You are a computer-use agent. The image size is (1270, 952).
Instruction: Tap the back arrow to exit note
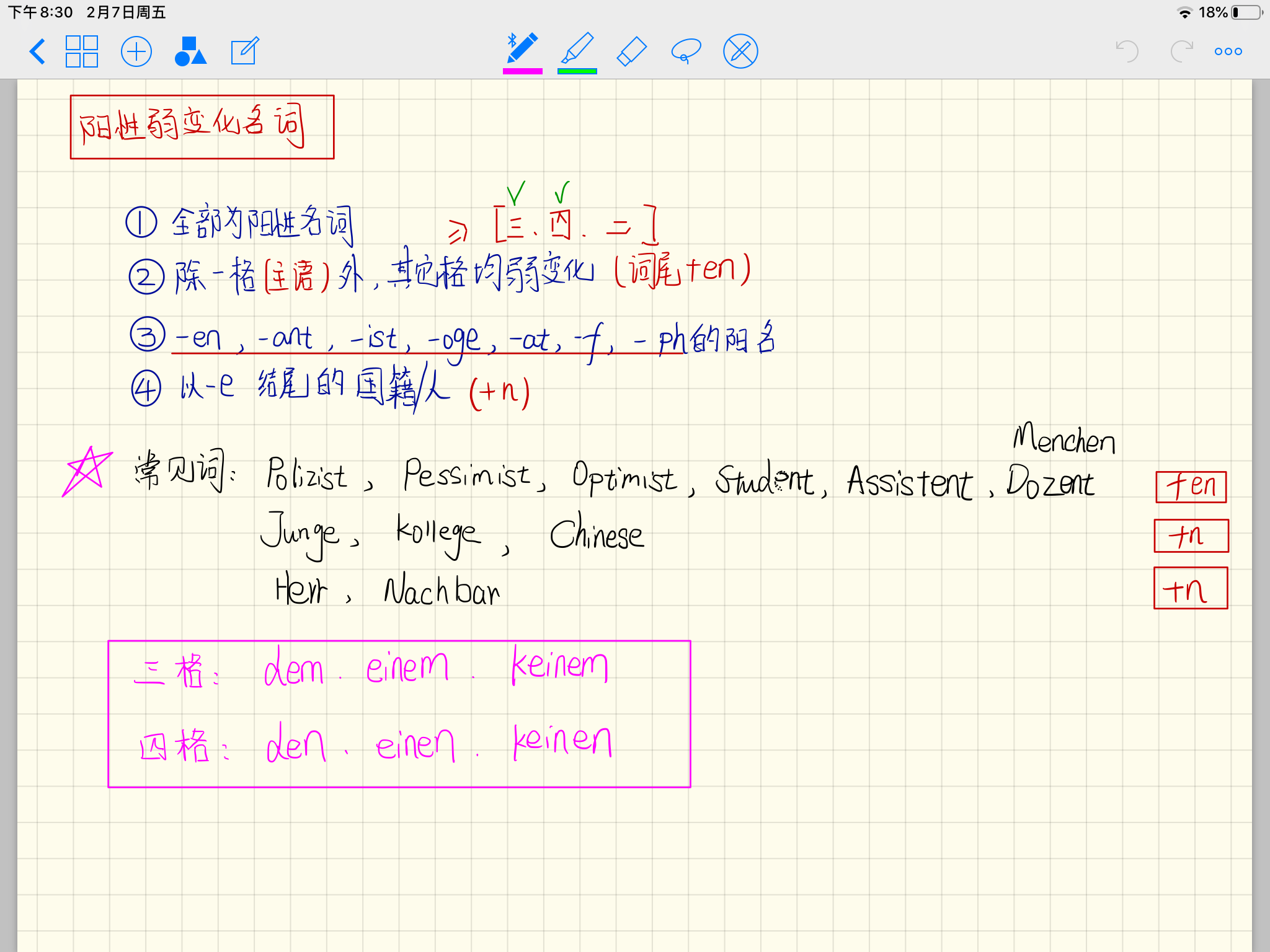[x=38, y=51]
